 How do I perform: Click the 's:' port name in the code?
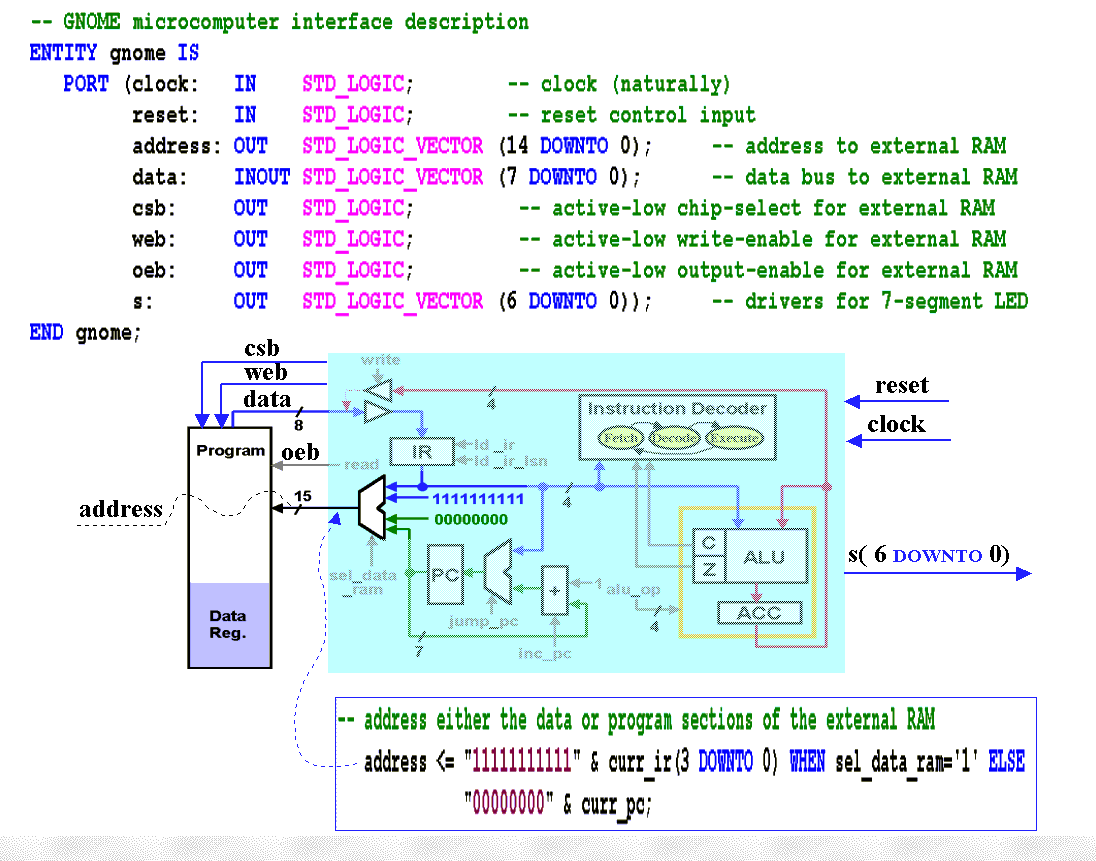pyautogui.click(x=143, y=301)
